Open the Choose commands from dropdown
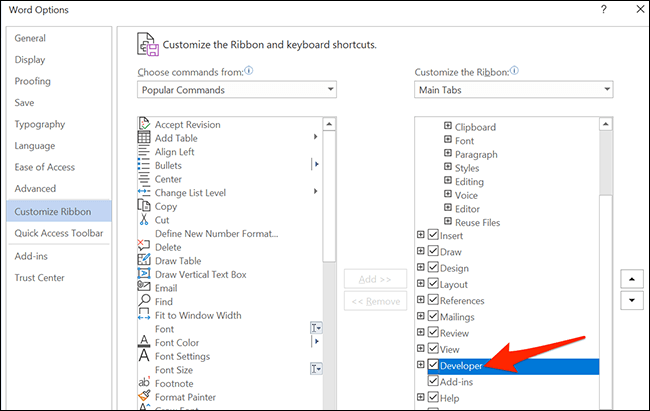 tap(237, 90)
